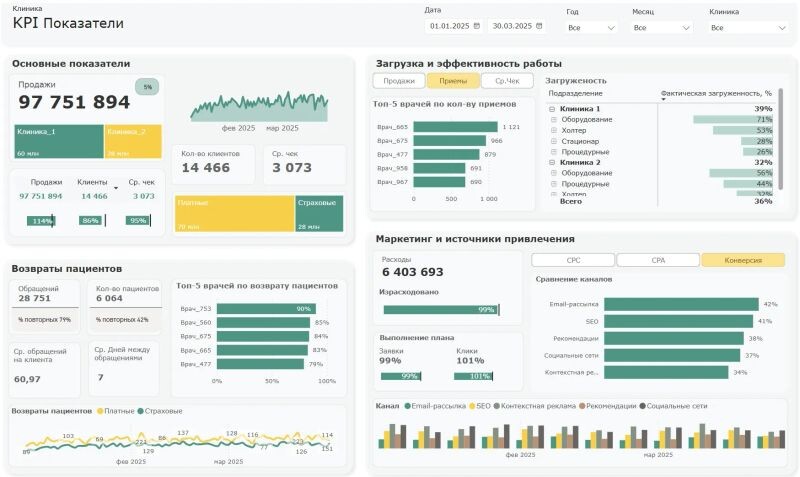Select the Конверсия toggle button
Viewport: 800px width, 477px height.
[744, 260]
